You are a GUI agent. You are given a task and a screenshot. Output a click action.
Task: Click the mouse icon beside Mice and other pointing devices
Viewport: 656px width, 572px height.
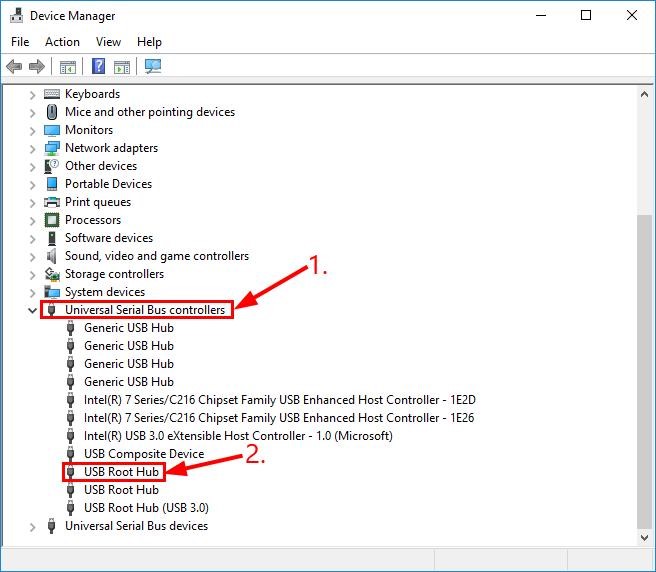[52, 112]
